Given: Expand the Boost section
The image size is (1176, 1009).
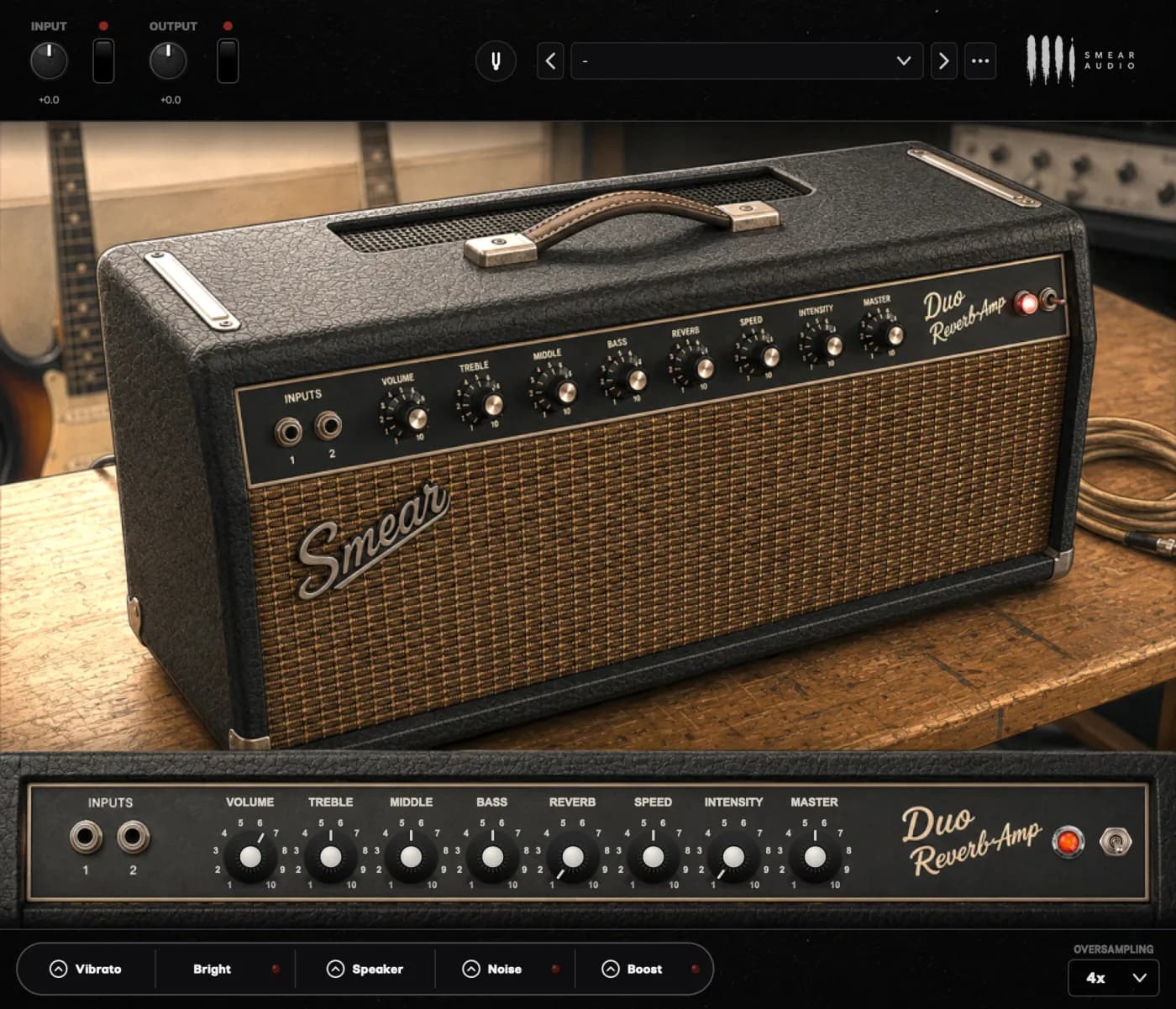Looking at the screenshot, I should (611, 969).
